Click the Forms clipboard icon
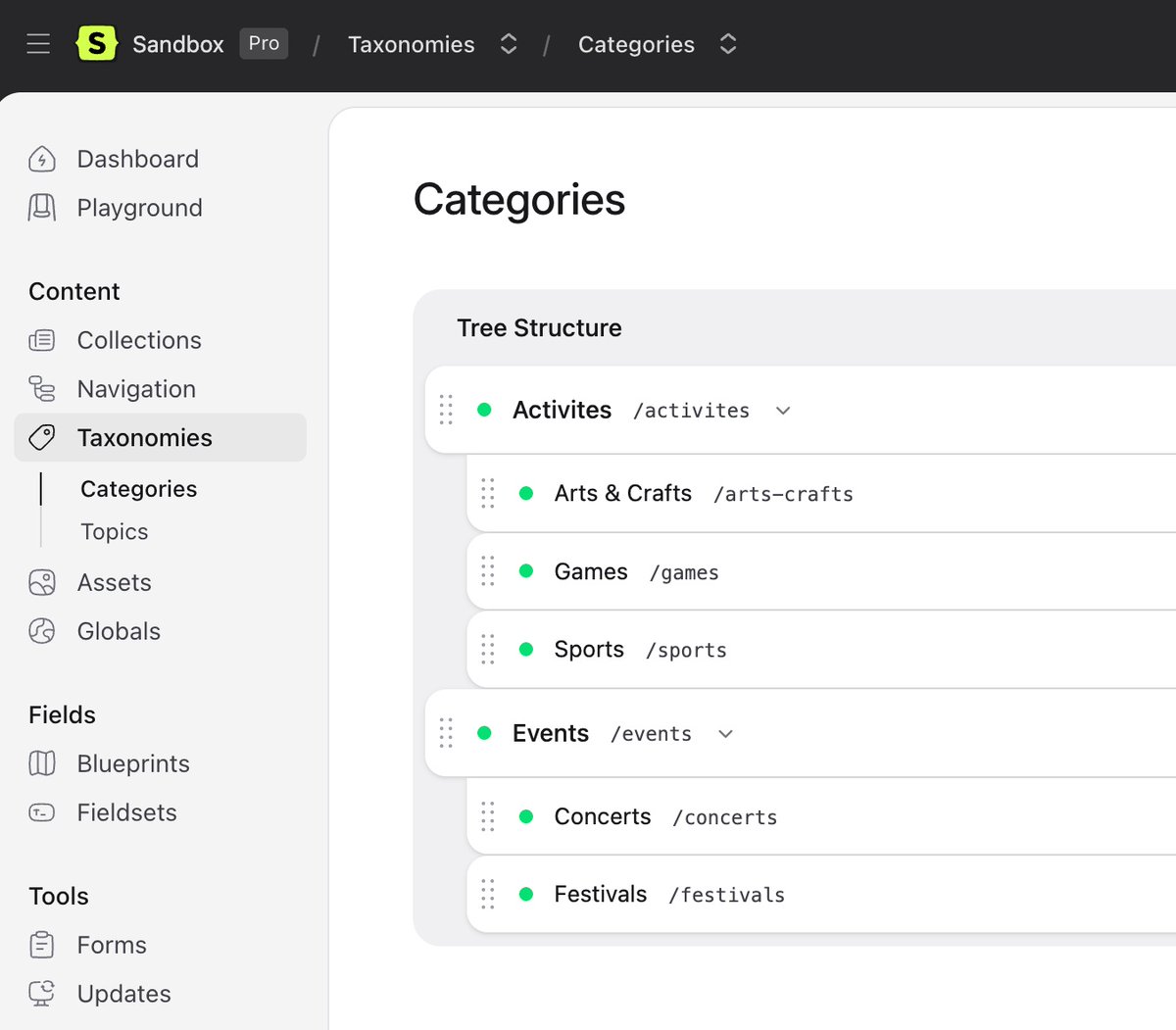The width and height of the screenshot is (1176, 1030). click(x=42, y=945)
